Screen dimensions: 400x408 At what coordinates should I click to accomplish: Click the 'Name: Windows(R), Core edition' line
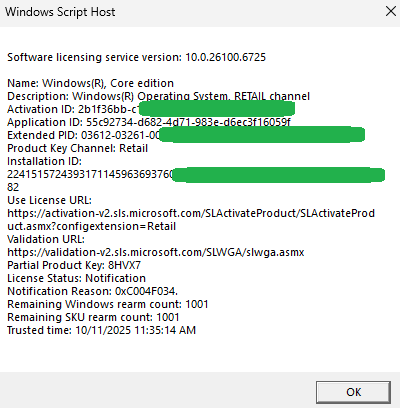tap(91, 83)
